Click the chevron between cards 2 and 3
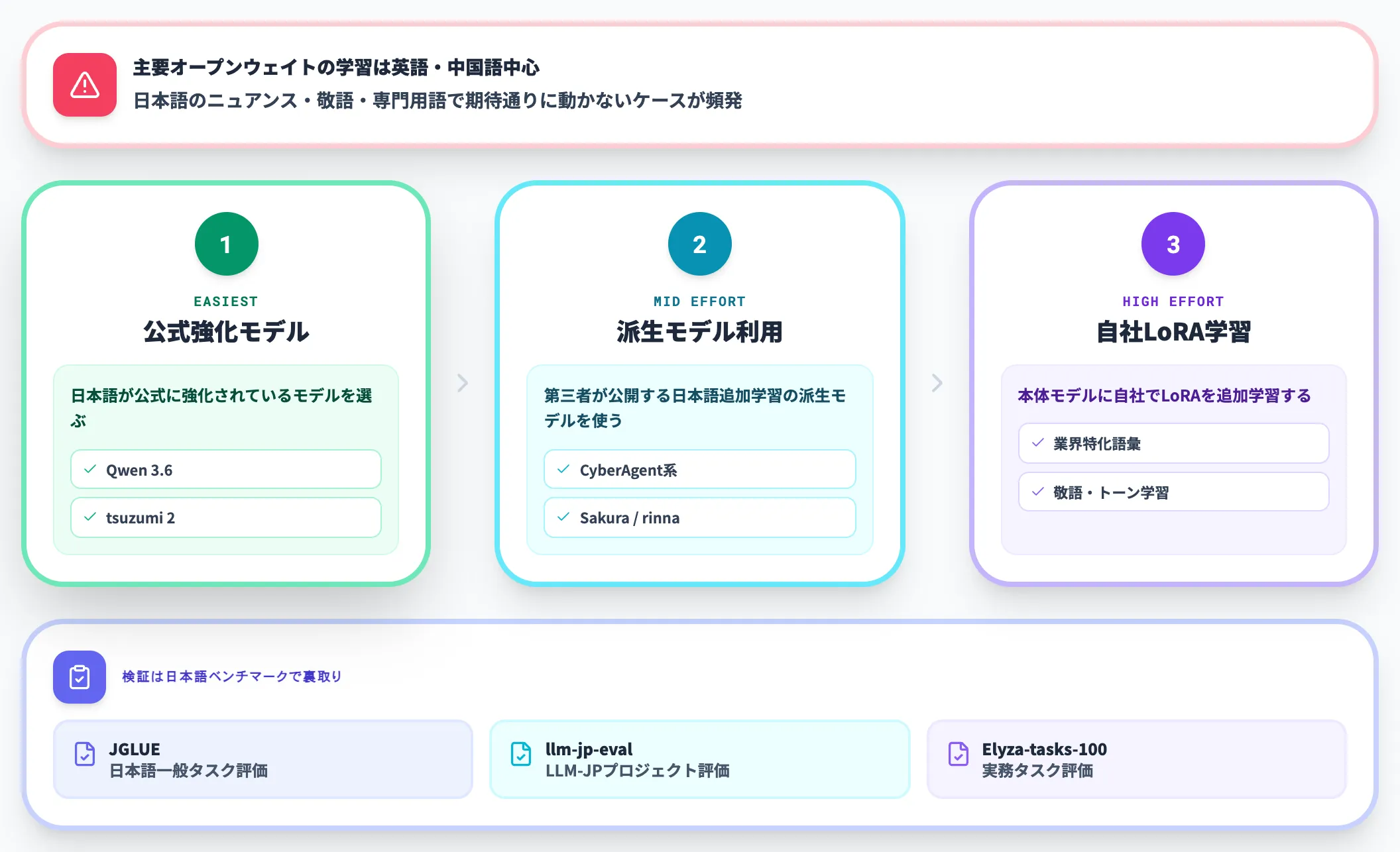 point(937,383)
